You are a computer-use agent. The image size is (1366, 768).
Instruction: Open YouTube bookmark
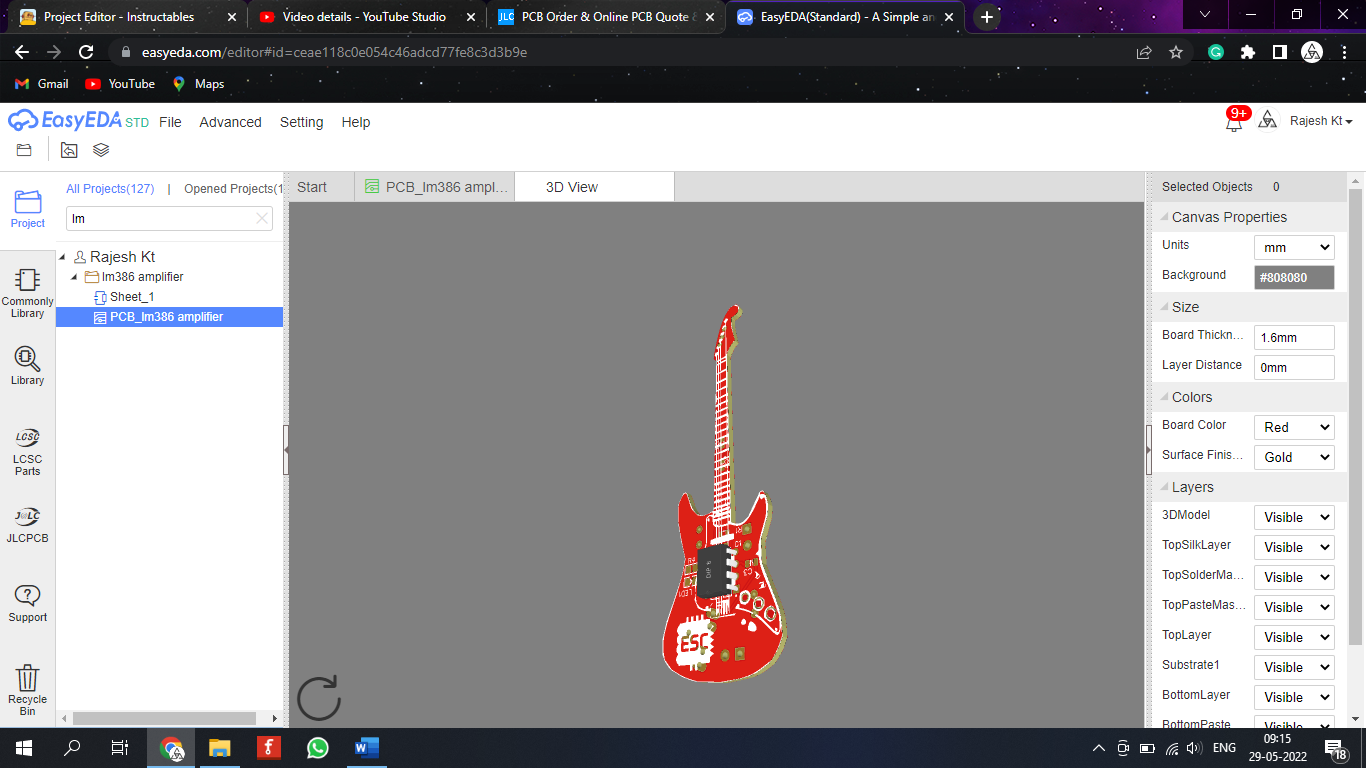[120, 84]
